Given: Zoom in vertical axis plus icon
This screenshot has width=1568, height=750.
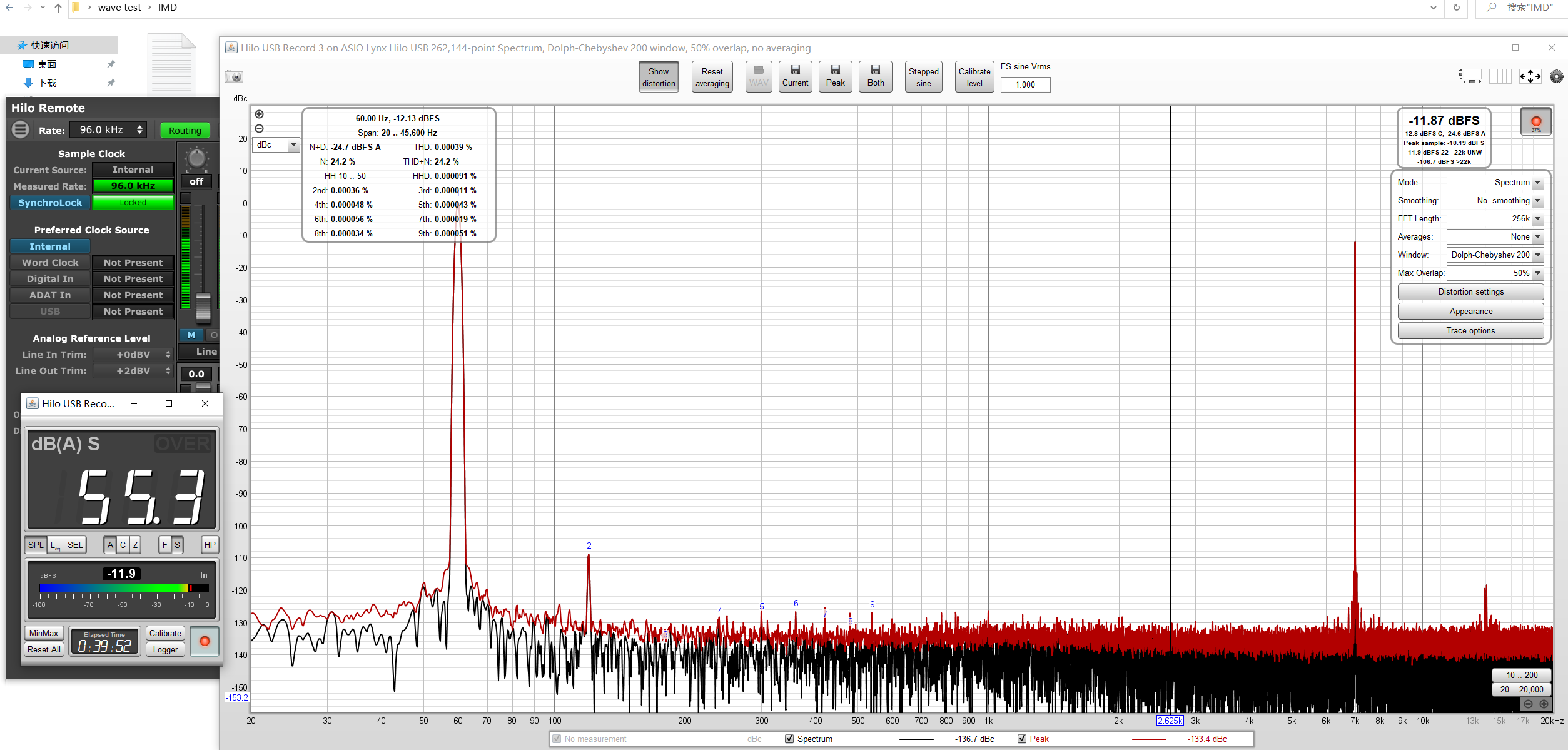Looking at the screenshot, I should (259, 114).
